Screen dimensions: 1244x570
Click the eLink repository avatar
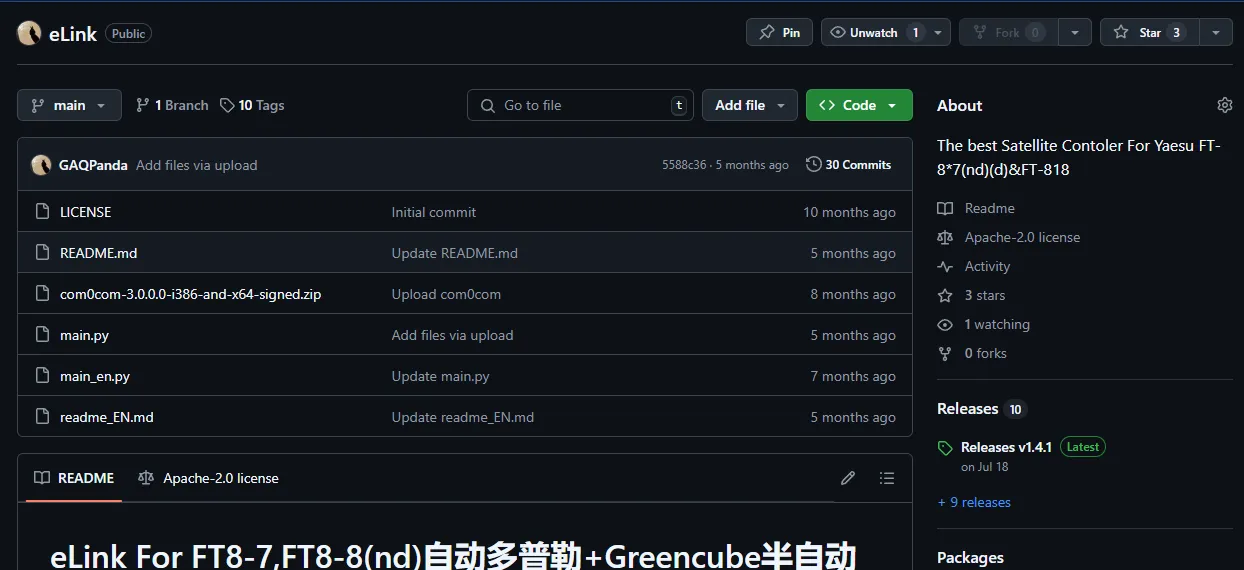pos(29,33)
